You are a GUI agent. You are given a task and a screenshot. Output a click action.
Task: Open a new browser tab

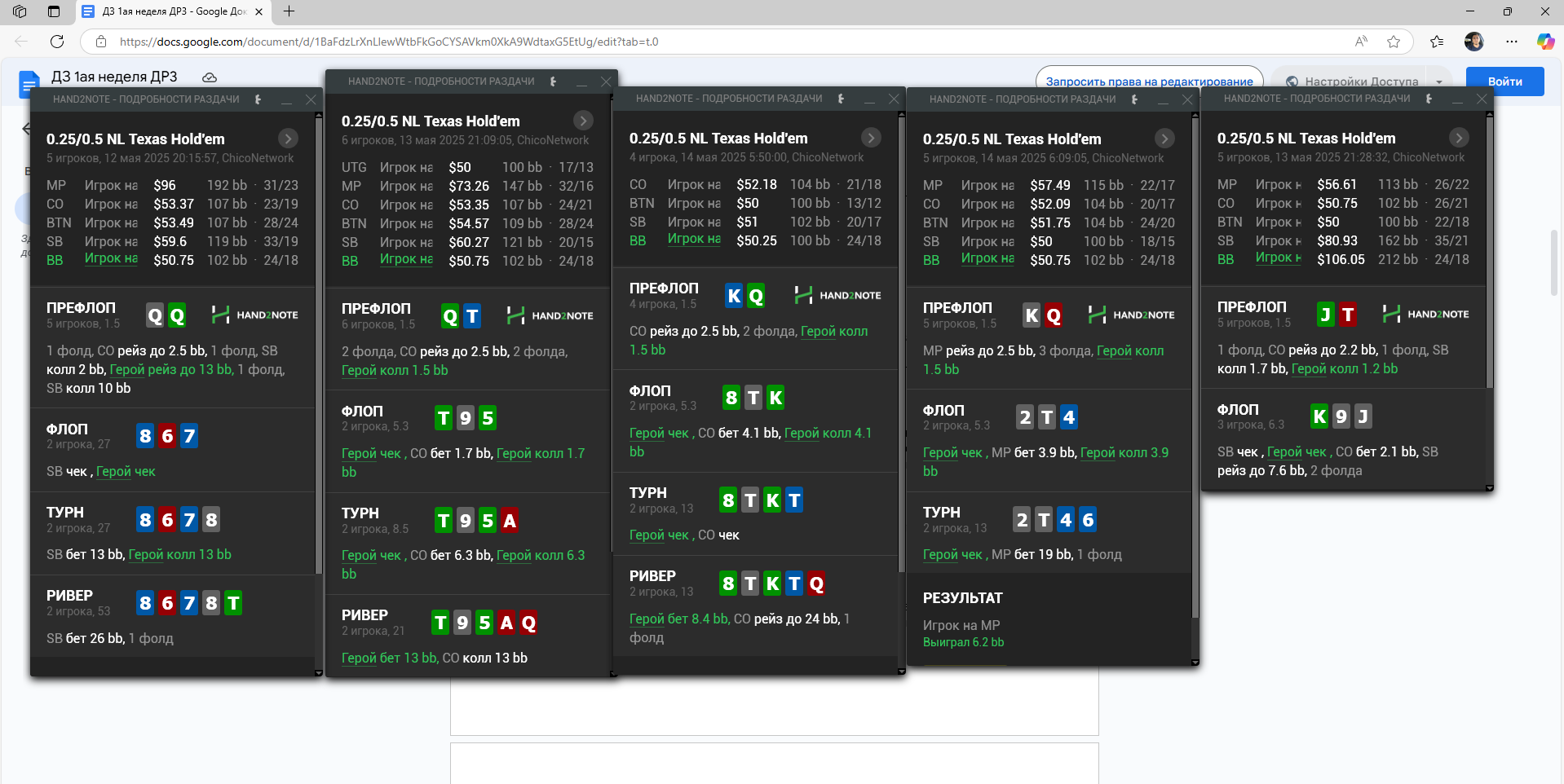tap(289, 11)
